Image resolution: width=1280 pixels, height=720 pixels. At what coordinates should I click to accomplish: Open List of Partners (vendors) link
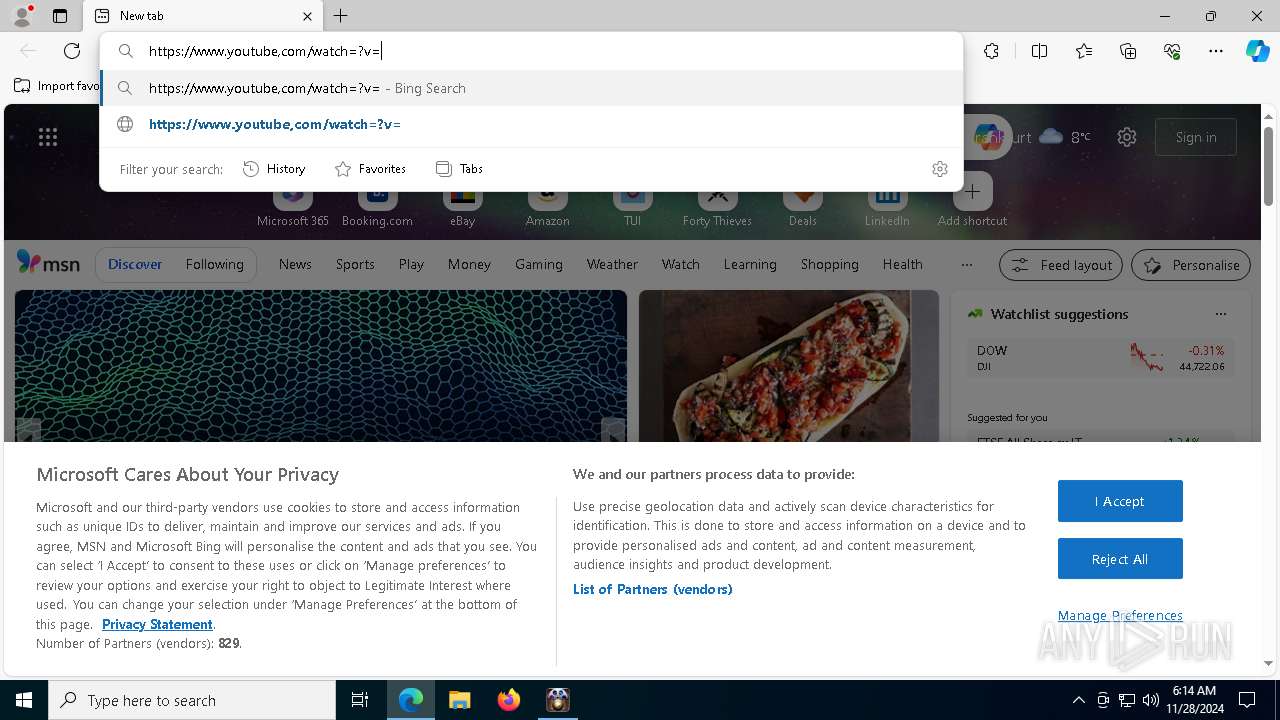coord(653,589)
